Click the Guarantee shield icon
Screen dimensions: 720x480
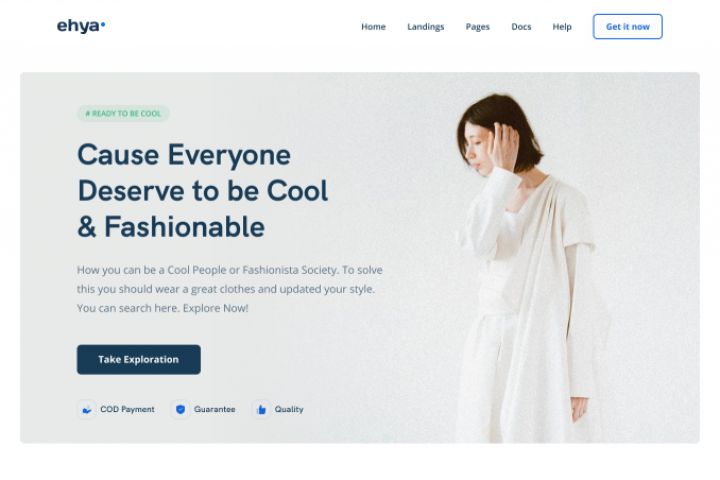click(180, 409)
